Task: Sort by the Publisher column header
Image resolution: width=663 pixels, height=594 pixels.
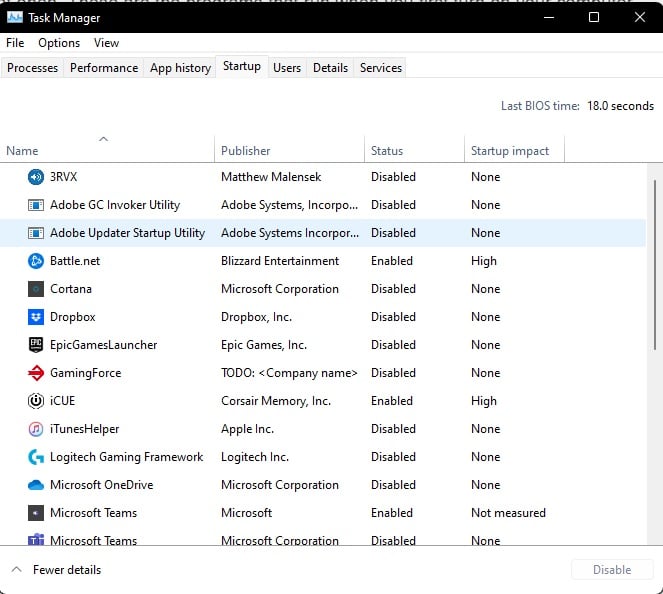Action: (x=289, y=149)
